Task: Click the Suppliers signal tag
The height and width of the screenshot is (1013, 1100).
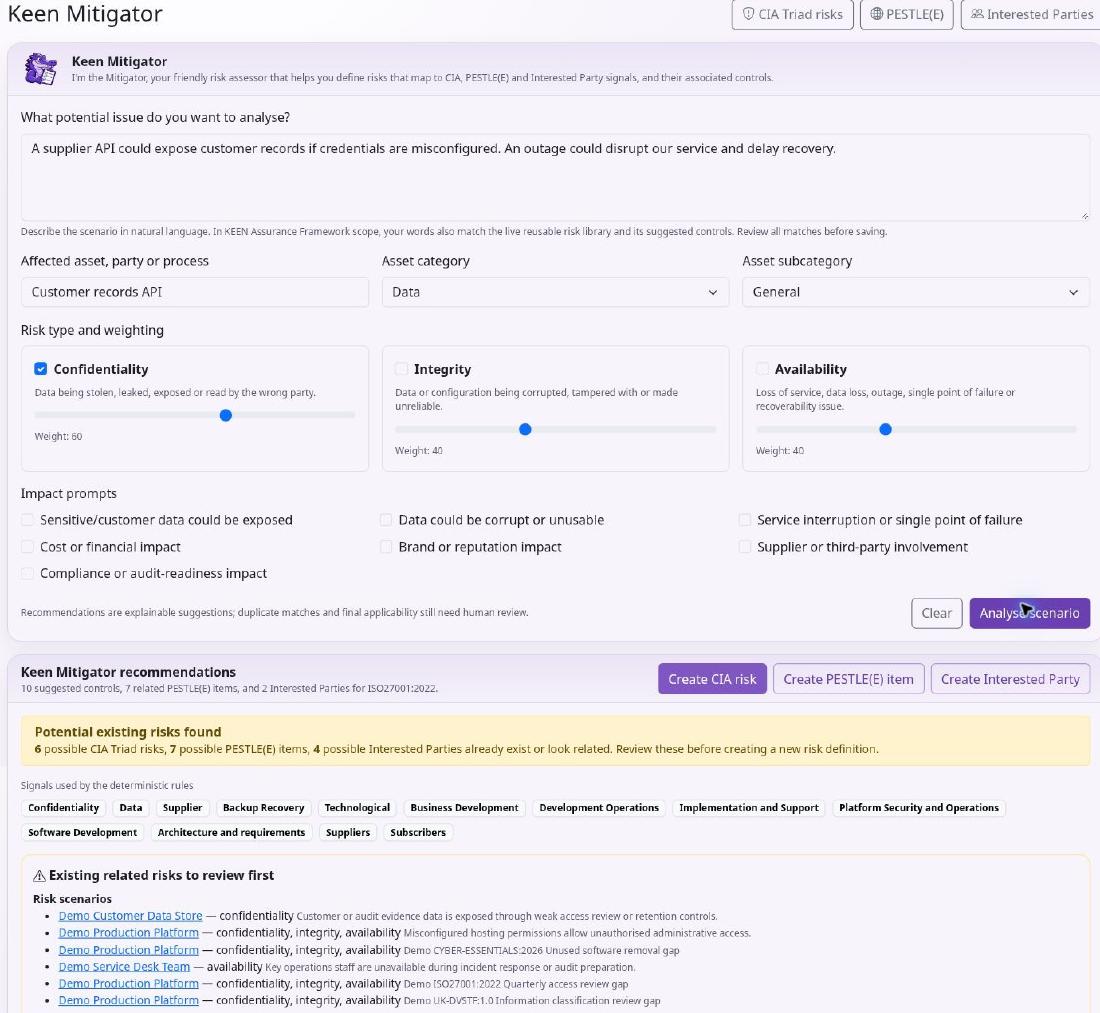Action: pos(348,832)
